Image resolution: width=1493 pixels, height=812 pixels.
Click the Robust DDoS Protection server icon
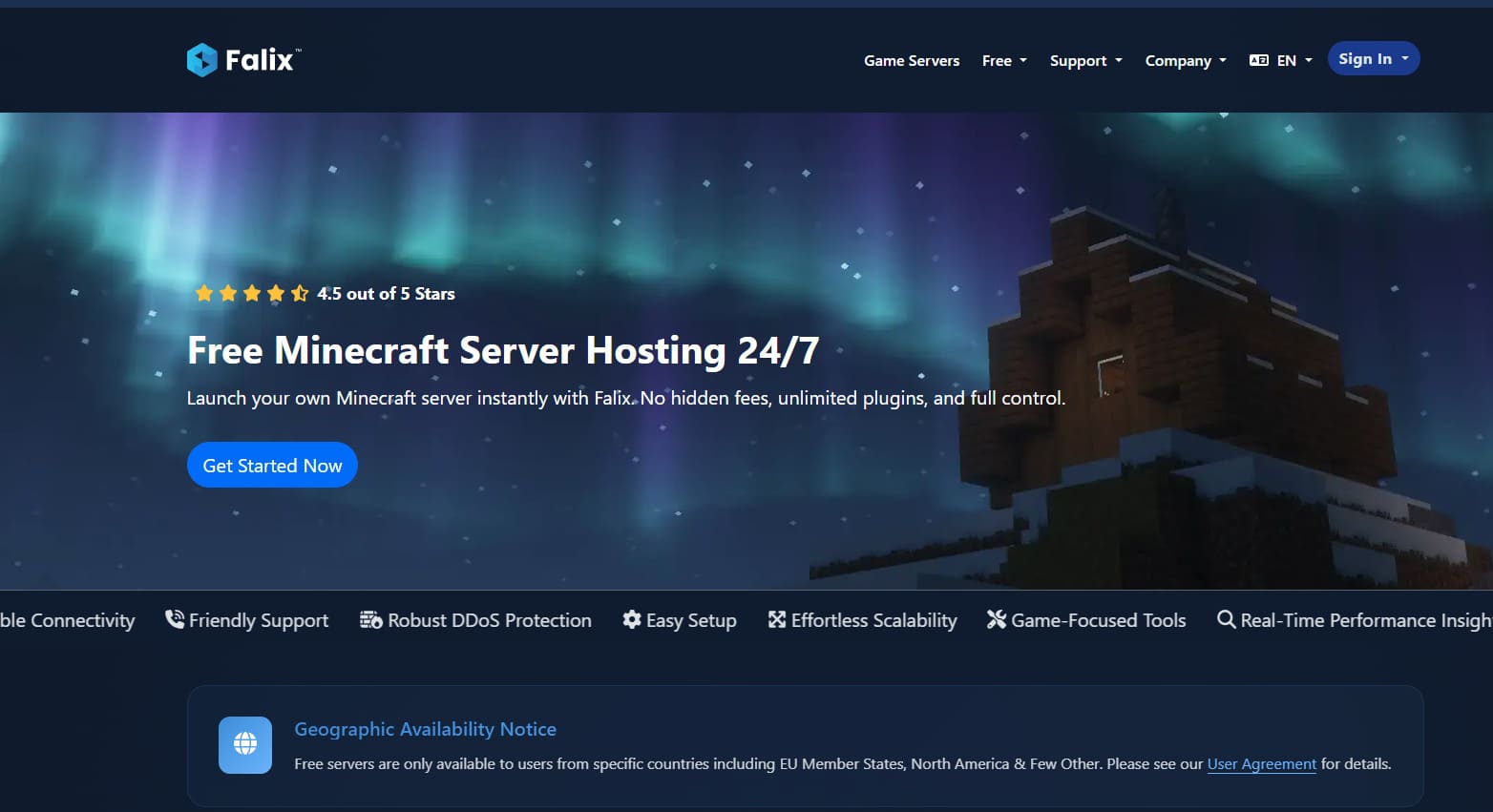pos(370,620)
